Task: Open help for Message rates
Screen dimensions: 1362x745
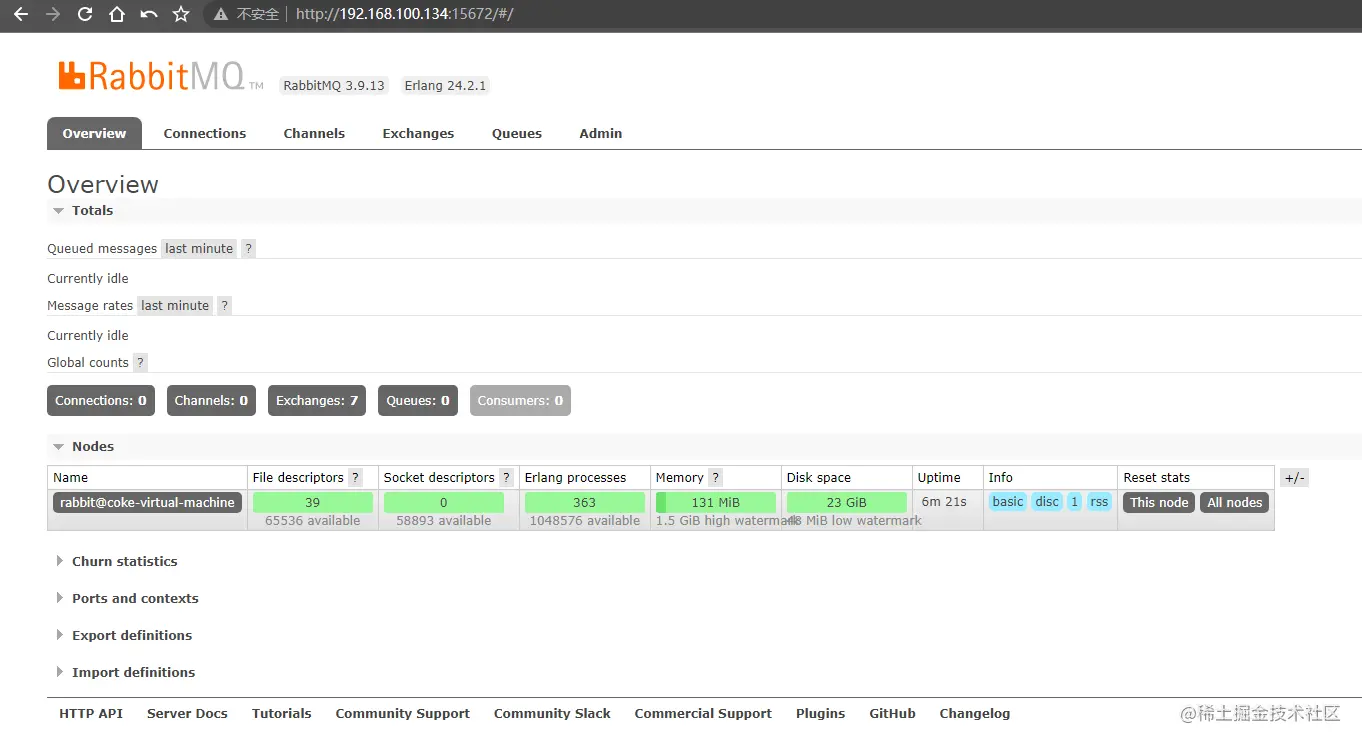Action: (x=225, y=306)
